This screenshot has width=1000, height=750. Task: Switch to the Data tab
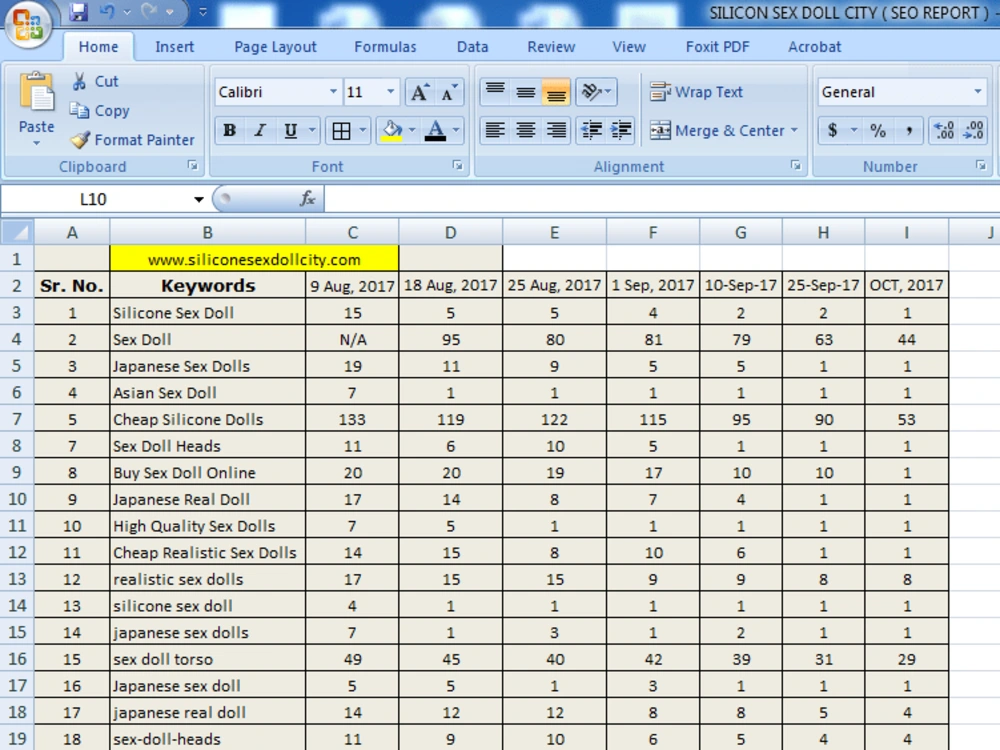[472, 47]
